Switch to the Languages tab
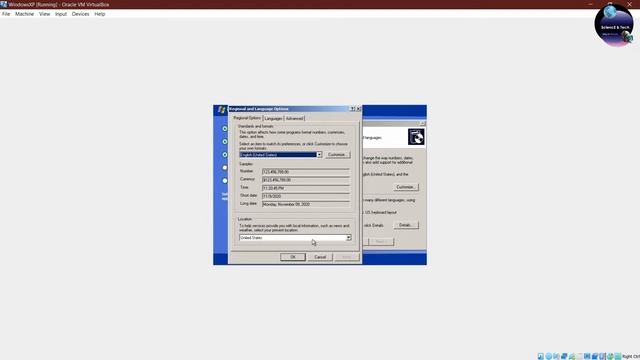This screenshot has height=360, width=640. pos(273,118)
